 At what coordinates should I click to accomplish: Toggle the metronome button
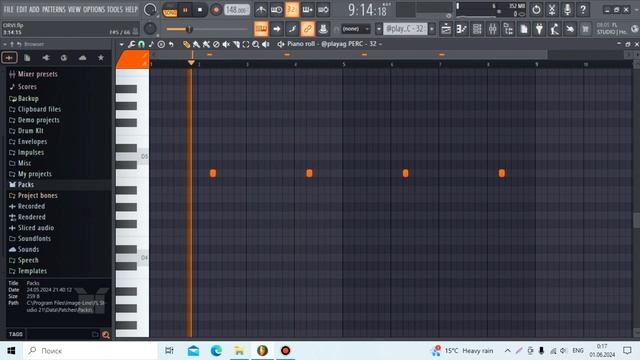[x=261, y=9]
